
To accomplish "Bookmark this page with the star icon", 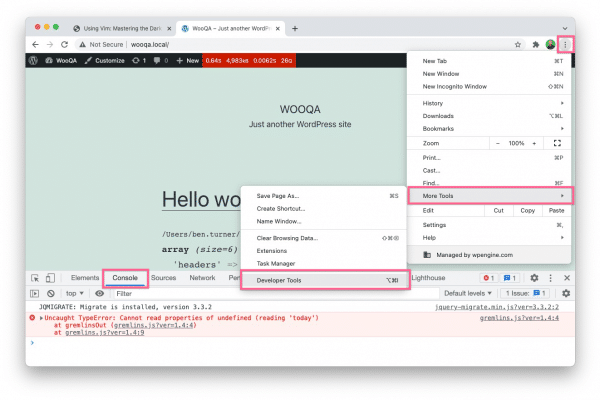I will pos(518,45).
